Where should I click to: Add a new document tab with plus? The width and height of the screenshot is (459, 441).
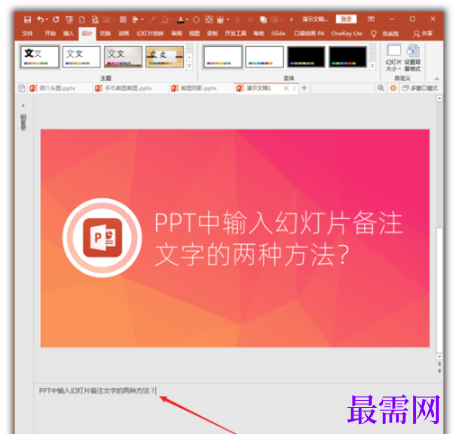(x=304, y=88)
